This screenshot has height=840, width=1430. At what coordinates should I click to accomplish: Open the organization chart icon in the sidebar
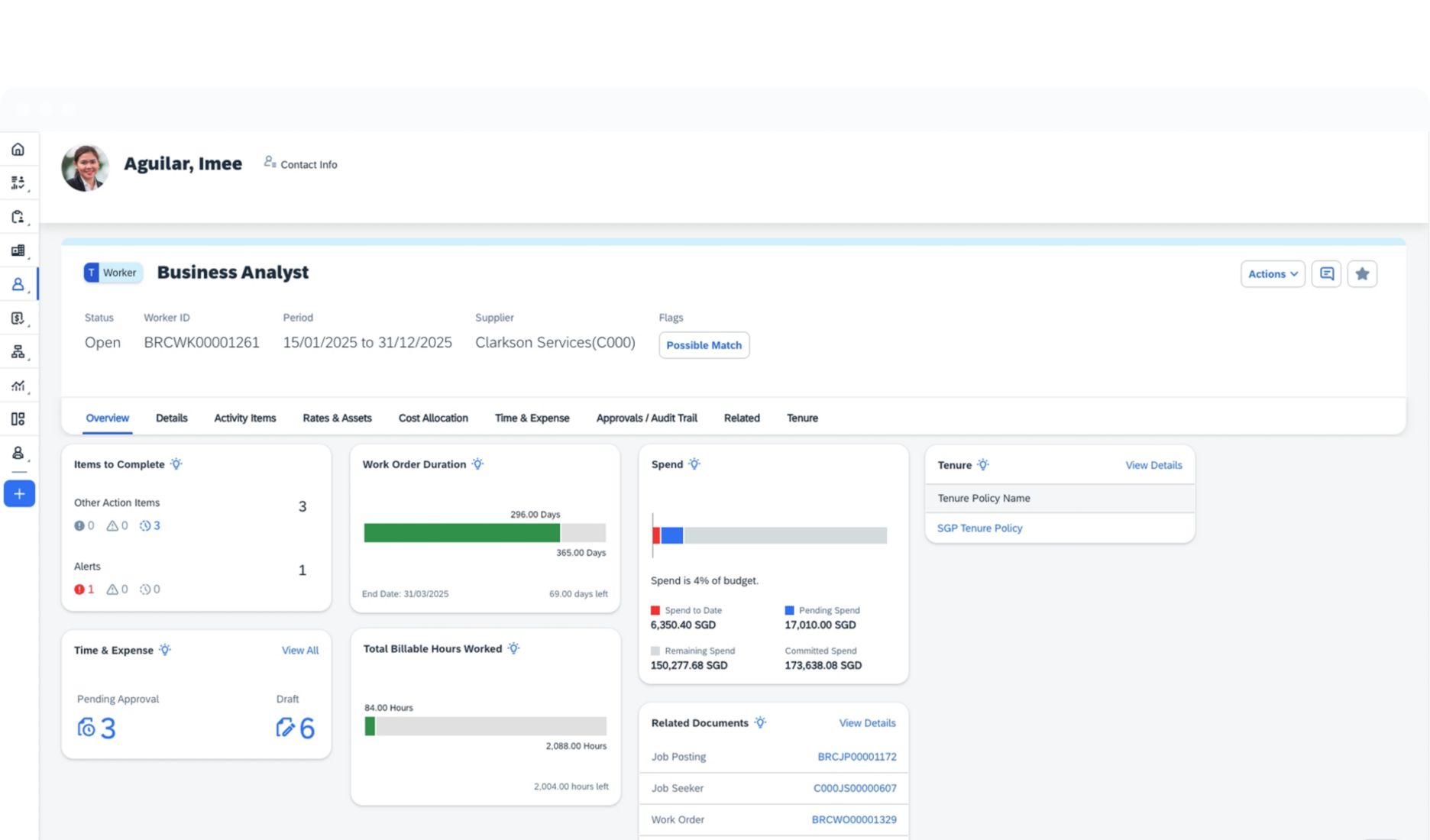click(18, 352)
